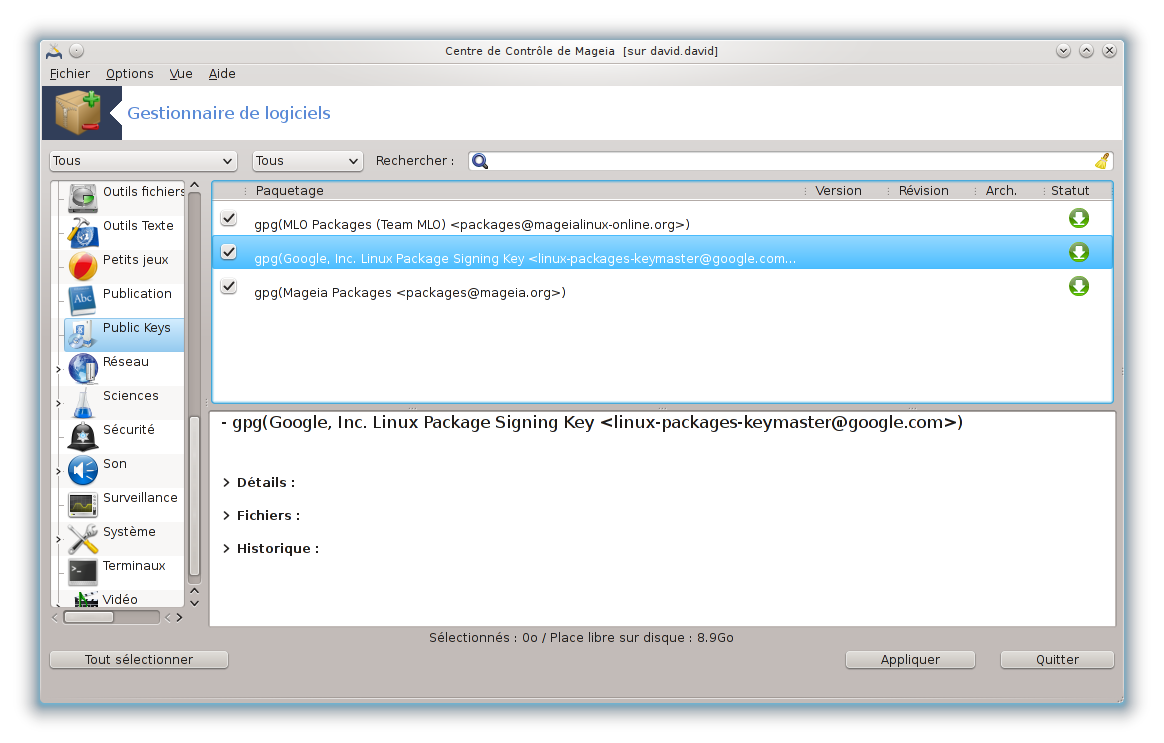The height and width of the screenshot is (743, 1164).
Task: Click the Terminaux terminal icon
Action: (x=82, y=572)
